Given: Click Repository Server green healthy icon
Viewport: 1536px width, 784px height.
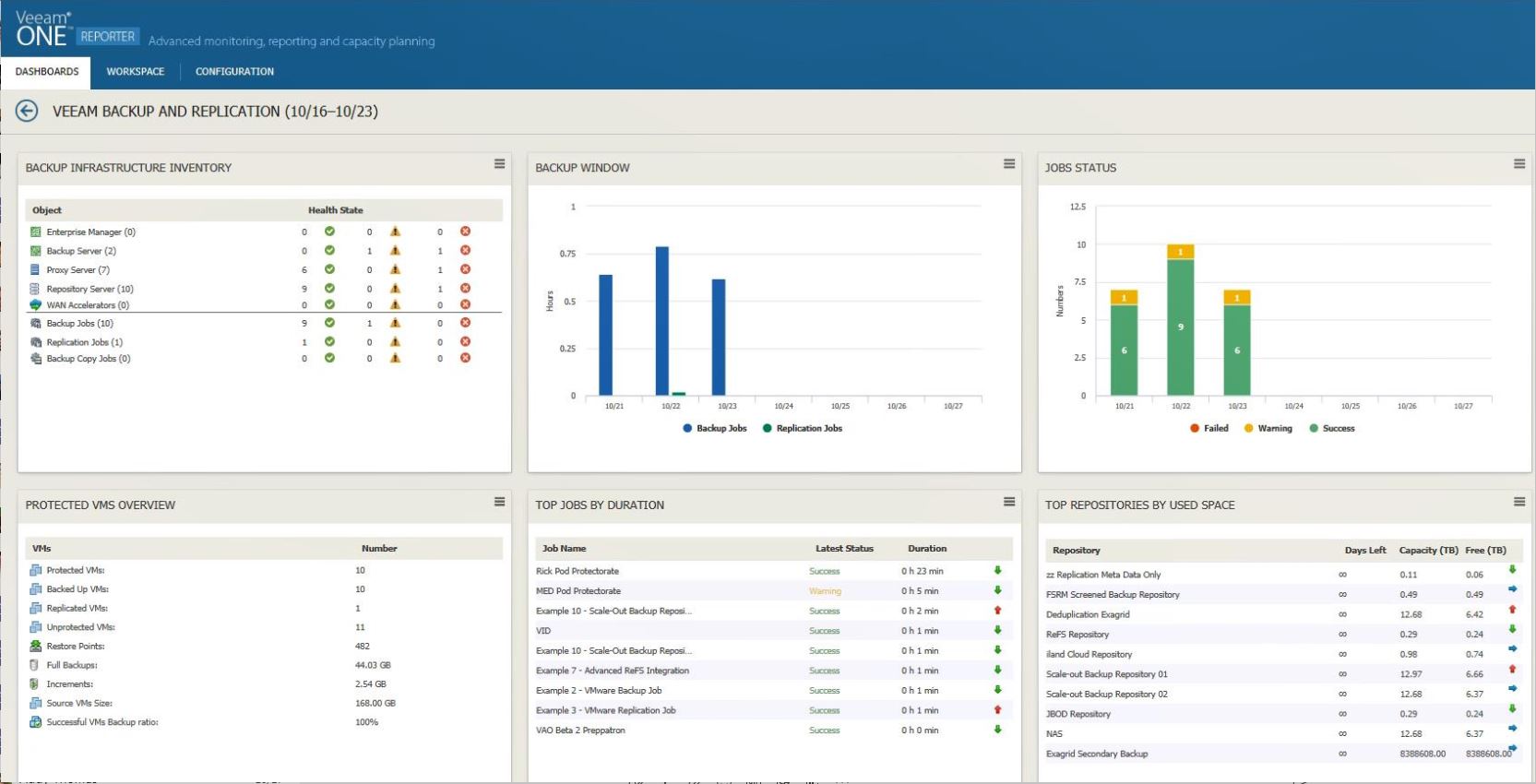Looking at the screenshot, I should [329, 289].
